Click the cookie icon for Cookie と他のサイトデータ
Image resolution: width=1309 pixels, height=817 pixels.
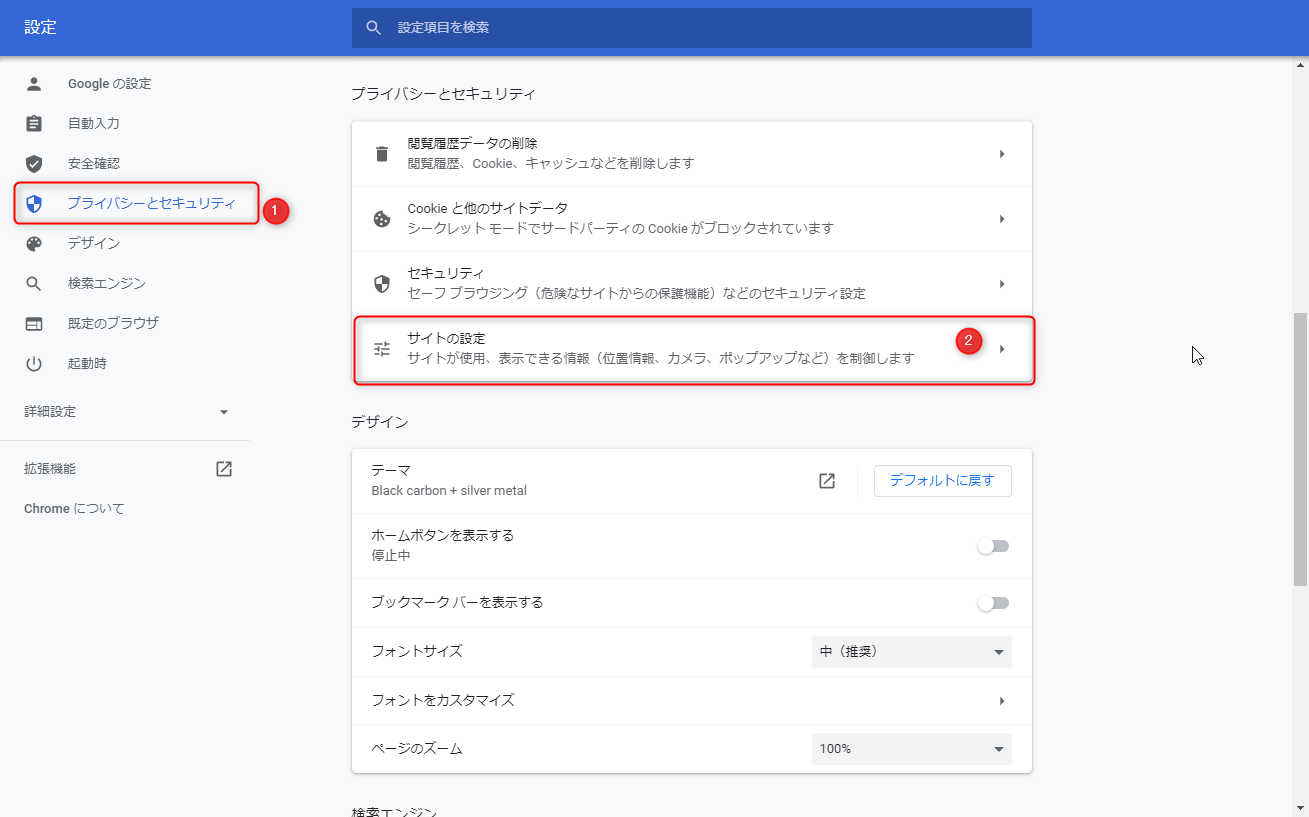381,219
